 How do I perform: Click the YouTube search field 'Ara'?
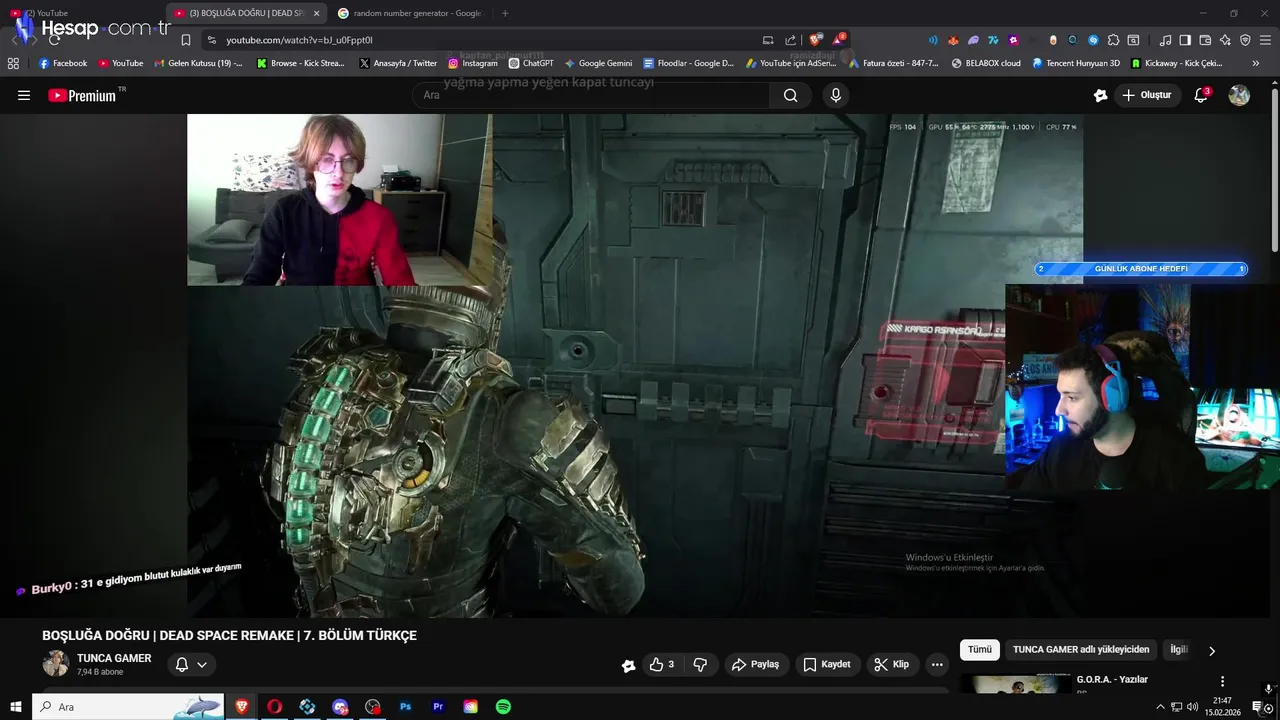point(591,95)
